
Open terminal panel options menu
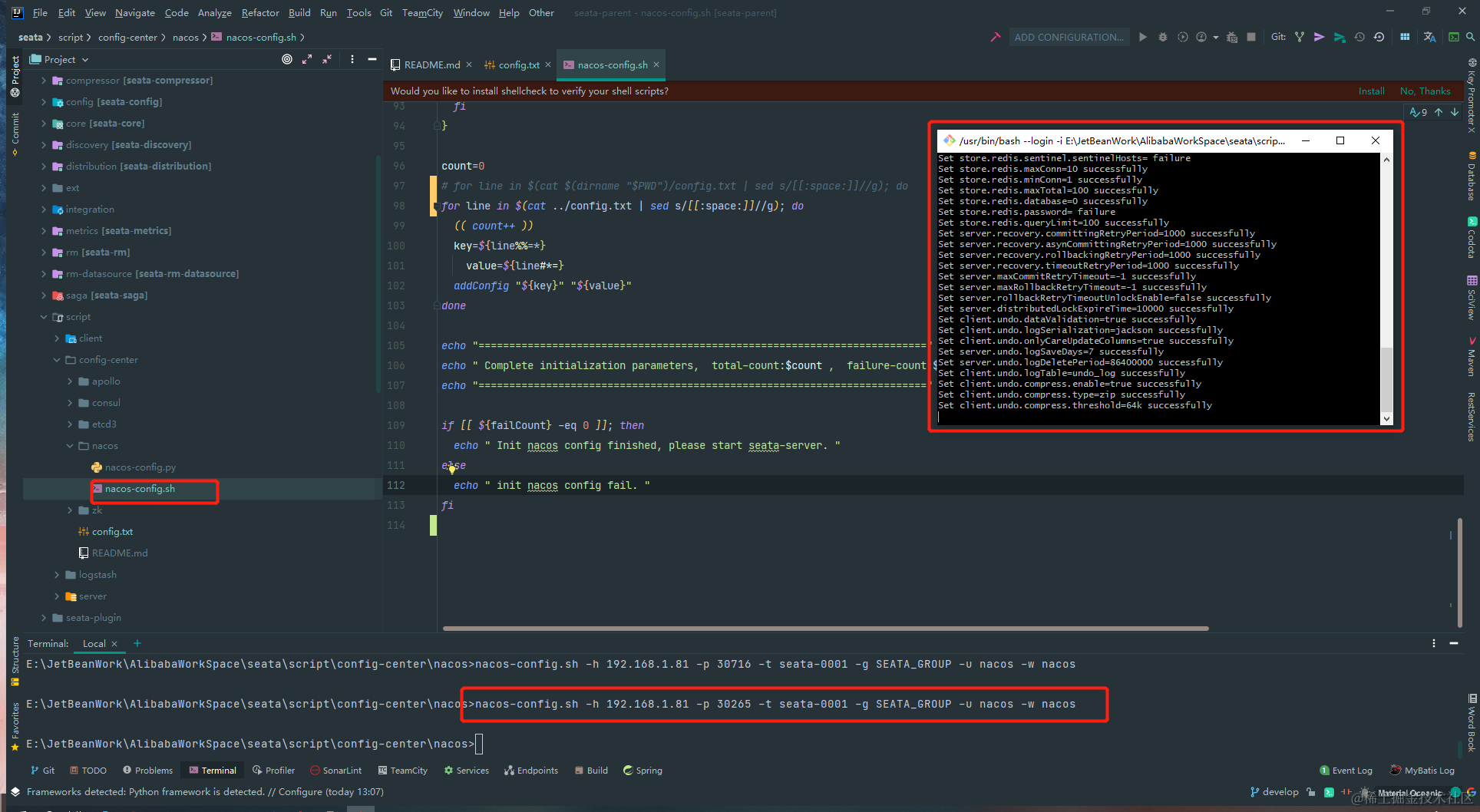pyautogui.click(x=1434, y=643)
